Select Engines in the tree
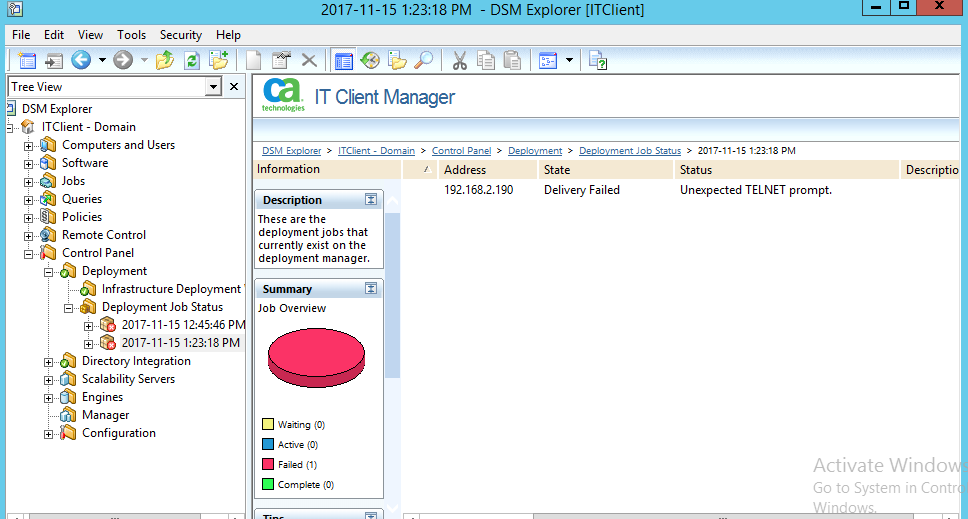968x519 pixels. (x=102, y=397)
